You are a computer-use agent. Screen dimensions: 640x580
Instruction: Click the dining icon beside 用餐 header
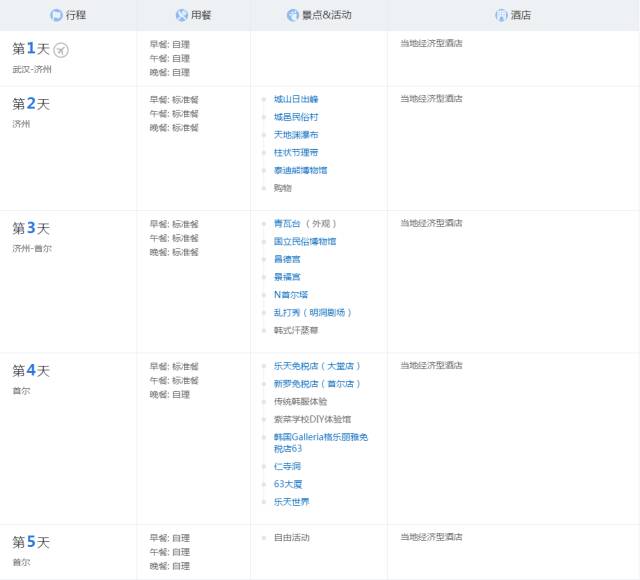tap(181, 15)
